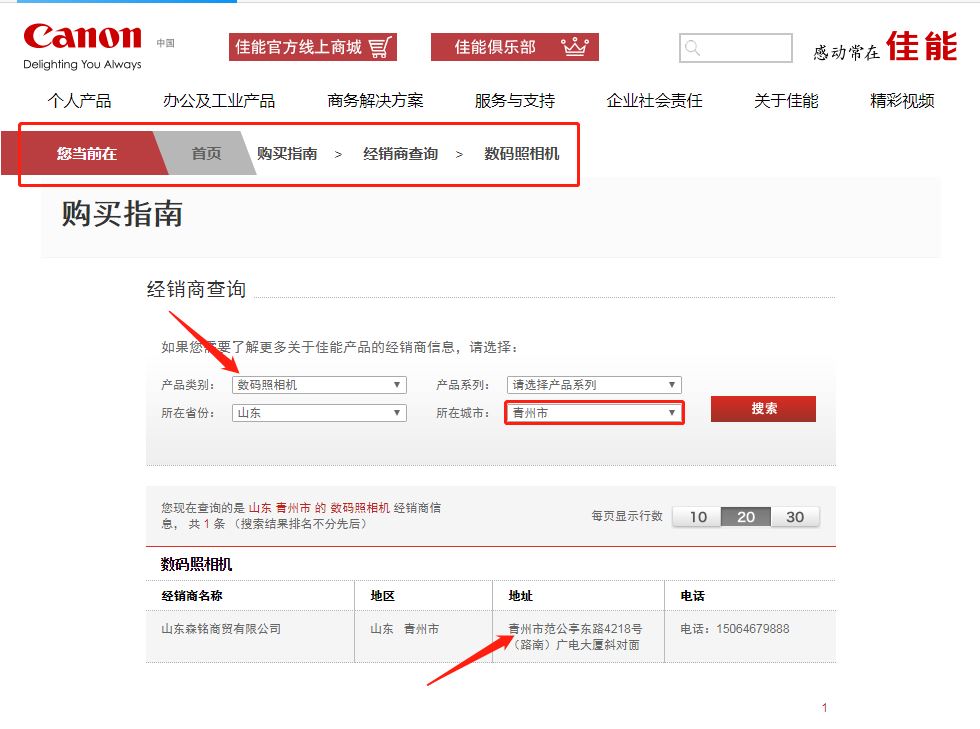Open the 产品类别 dropdown
Screen dimensions: 980x729
pyautogui.click(x=319, y=385)
